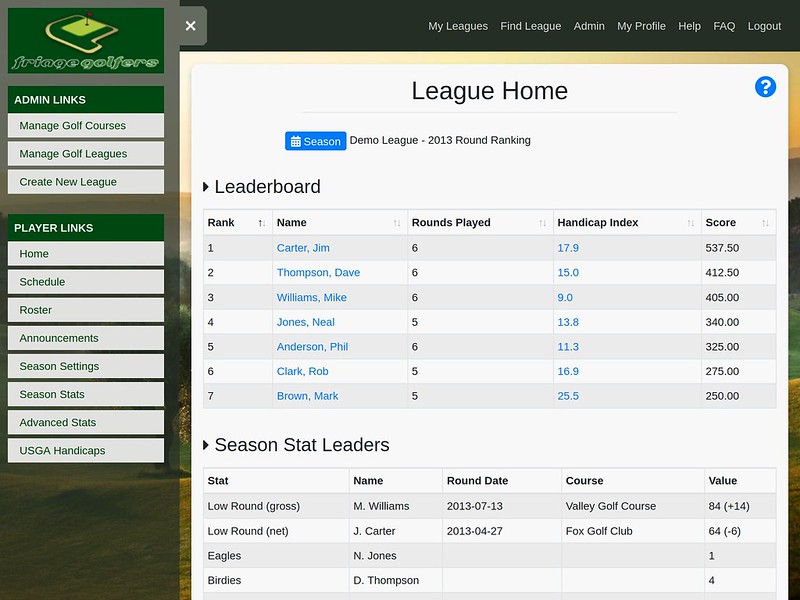The height and width of the screenshot is (600, 800).
Task: Click the blue help question mark icon
Action: point(765,87)
